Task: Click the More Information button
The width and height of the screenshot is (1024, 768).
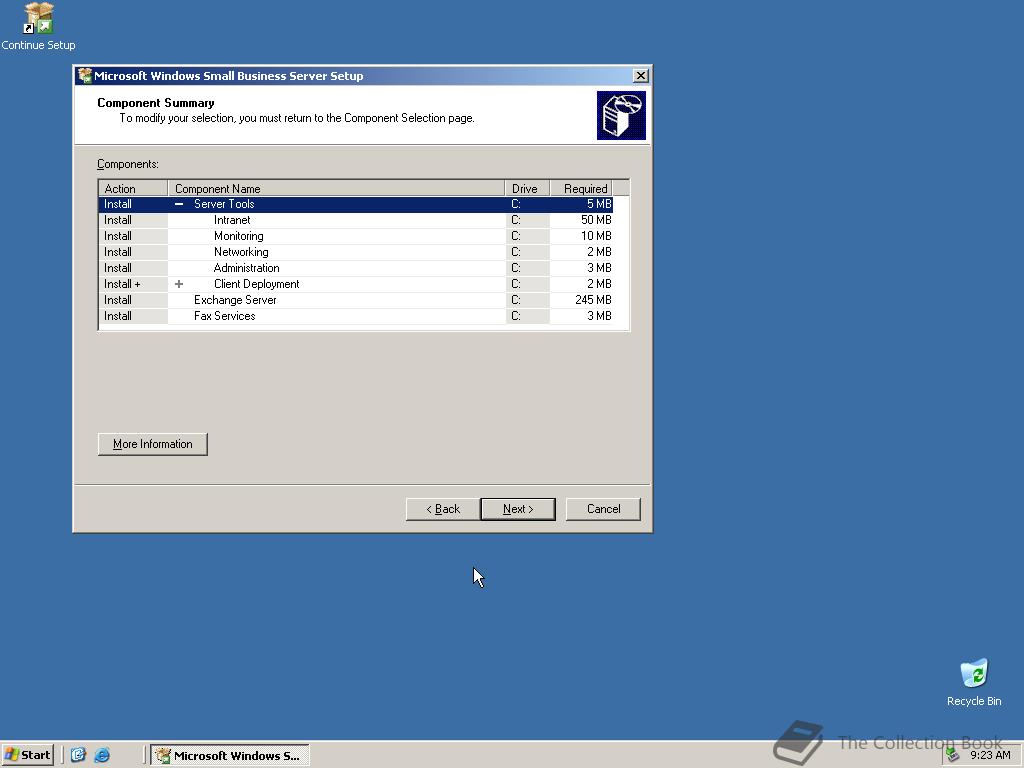Action: point(153,444)
